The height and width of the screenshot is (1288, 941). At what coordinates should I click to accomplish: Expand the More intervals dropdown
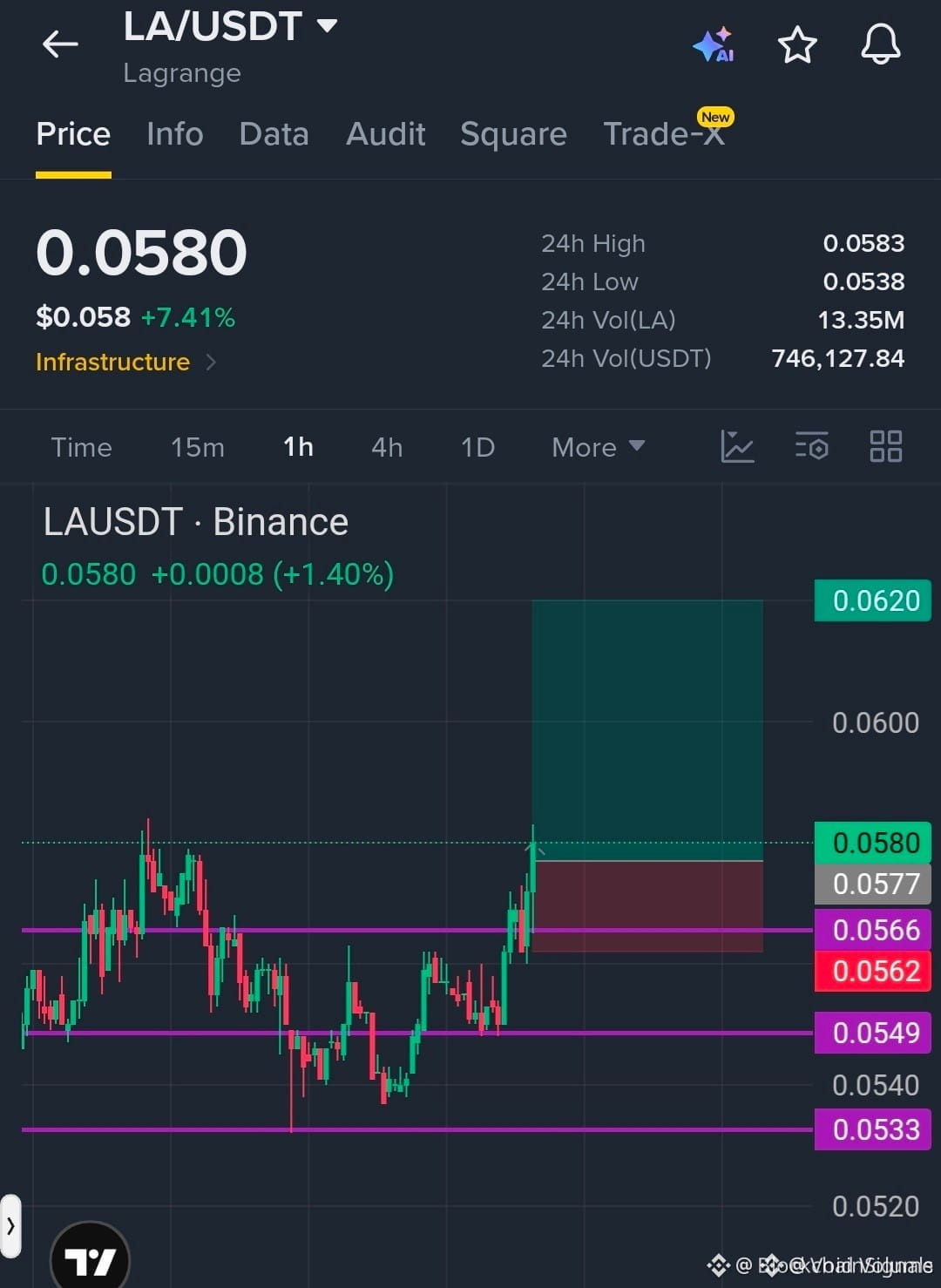pyautogui.click(x=598, y=447)
